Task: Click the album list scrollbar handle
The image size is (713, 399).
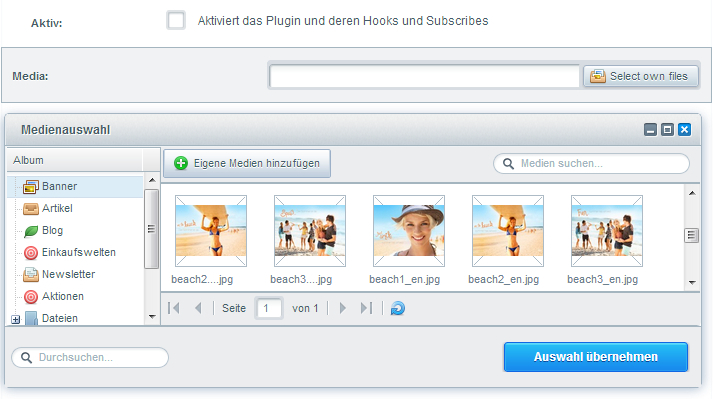Action: (x=151, y=229)
